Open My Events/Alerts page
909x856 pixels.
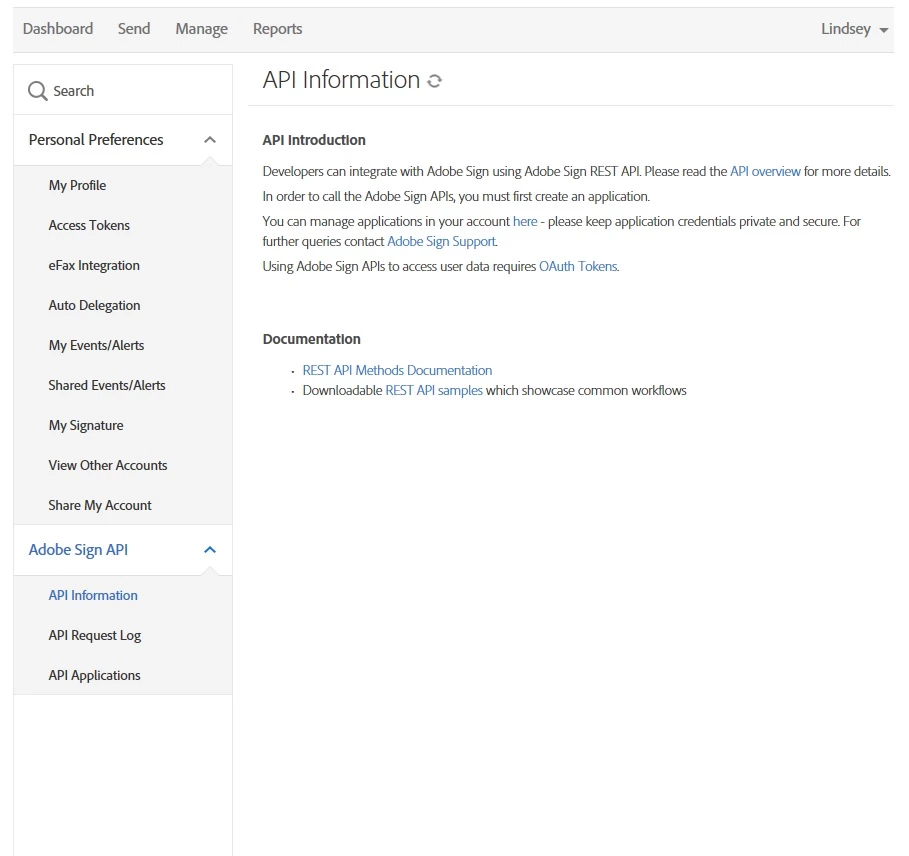96,345
